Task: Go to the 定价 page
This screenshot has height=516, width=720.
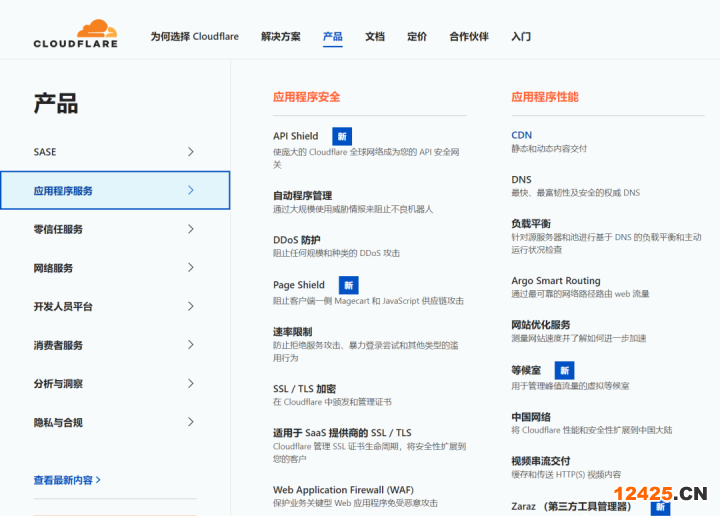Action: pyautogui.click(x=417, y=37)
